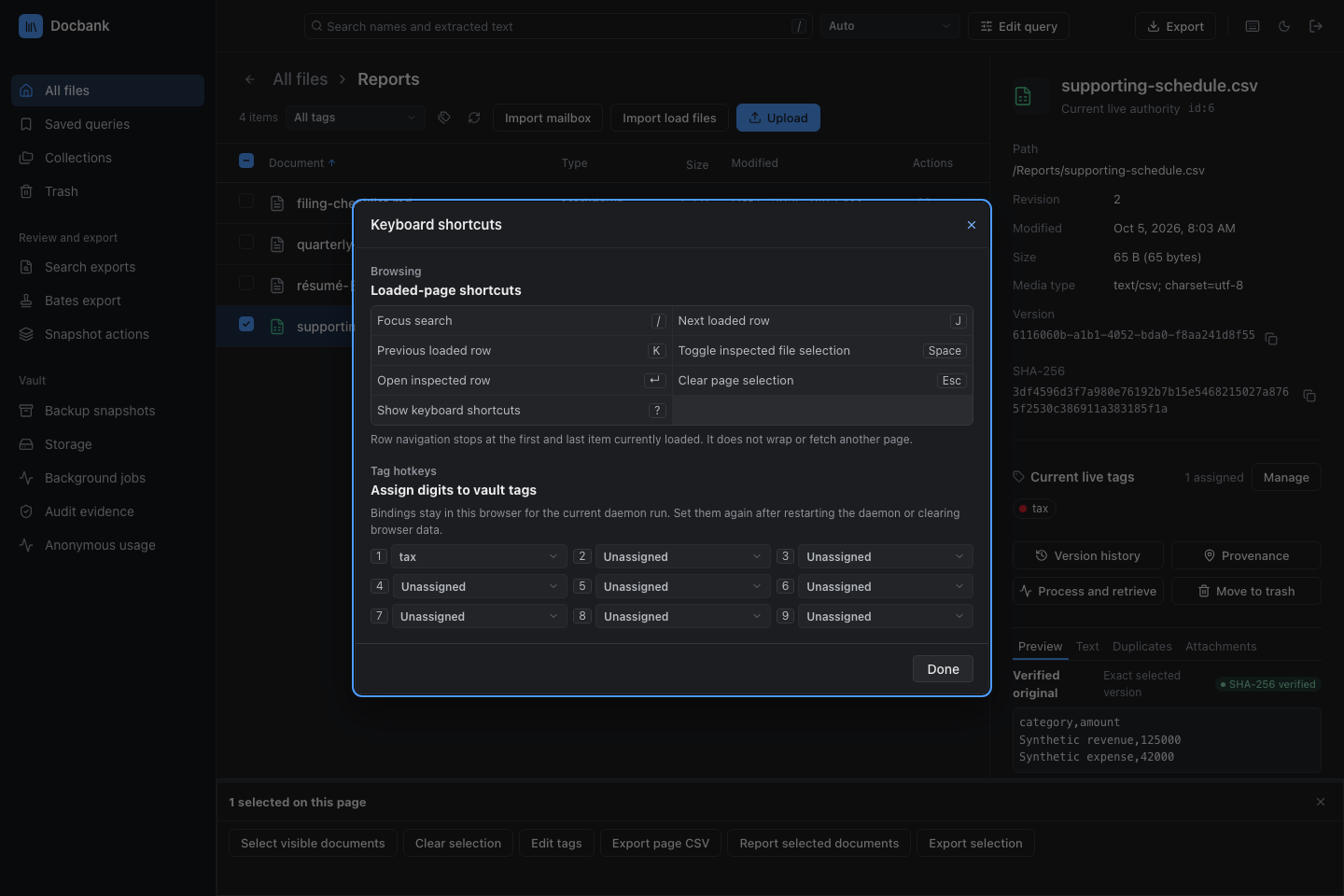Go to Bates export
Image resolution: width=1344 pixels, height=896 pixels.
pos(107,301)
